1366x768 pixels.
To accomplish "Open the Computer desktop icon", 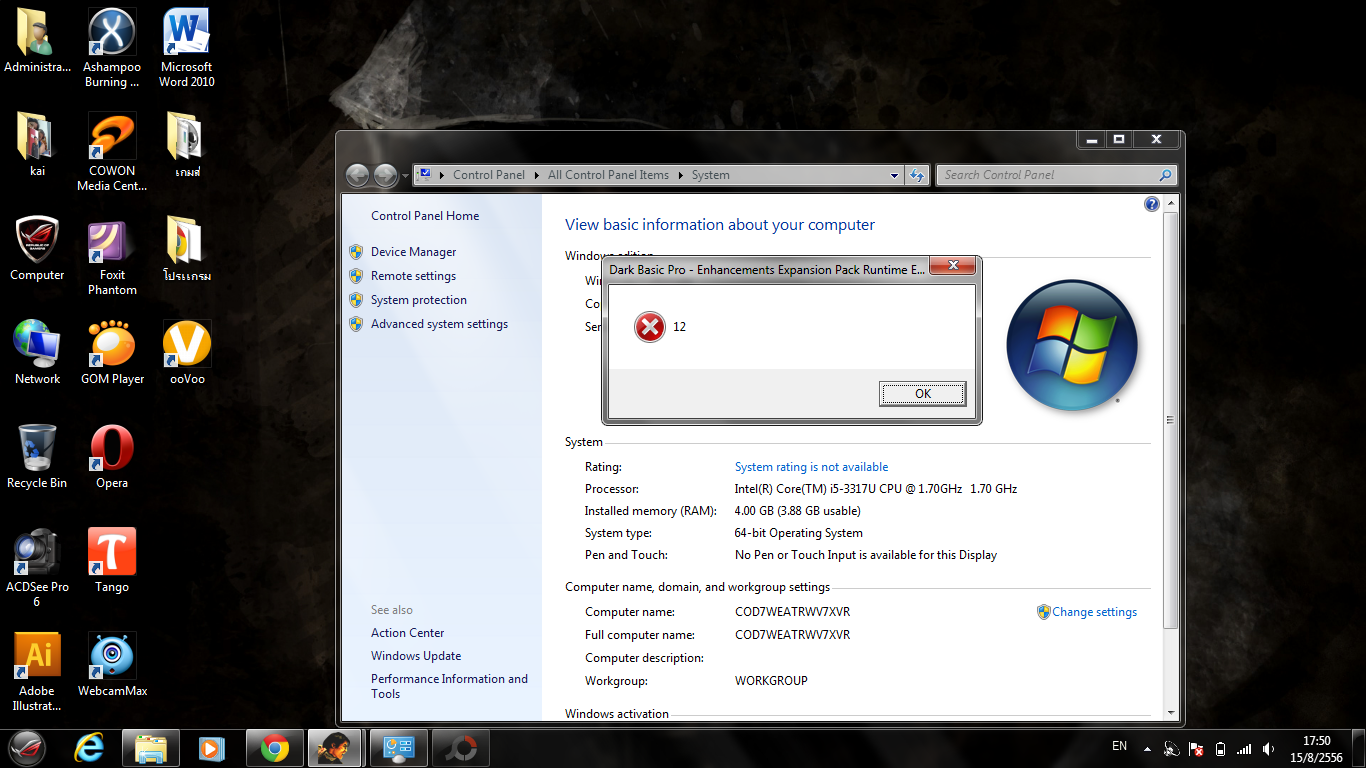I will click(37, 249).
